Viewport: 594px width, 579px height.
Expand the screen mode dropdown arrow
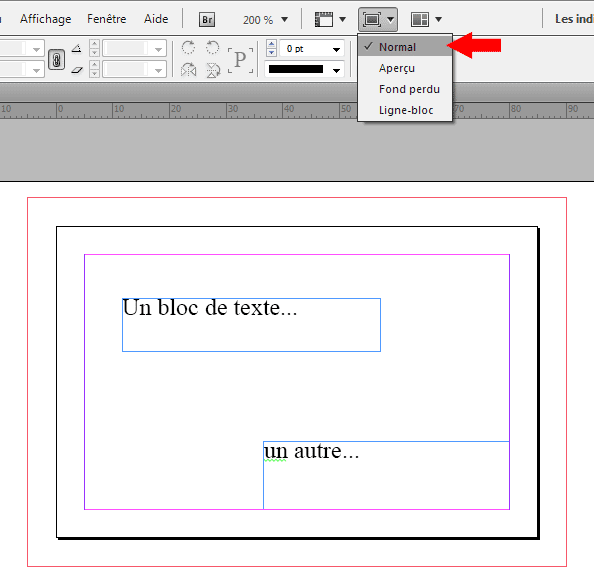391,20
